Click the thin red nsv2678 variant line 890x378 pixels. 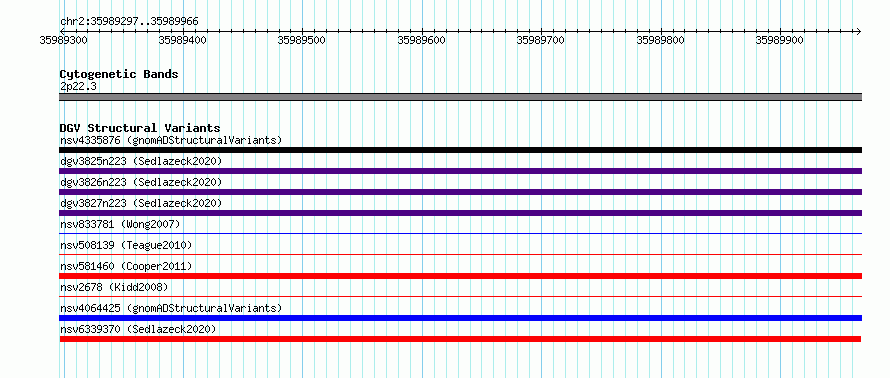pyautogui.click(x=461, y=296)
